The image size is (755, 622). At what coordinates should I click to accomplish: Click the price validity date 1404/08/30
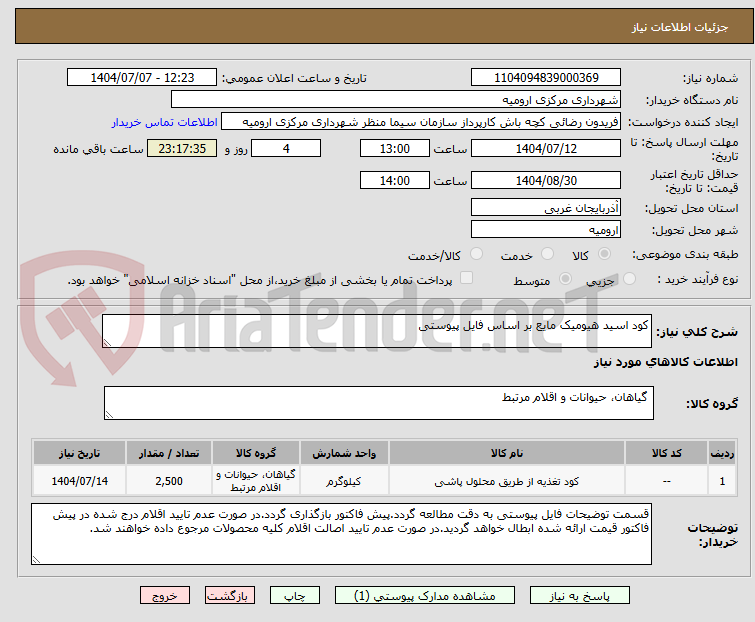(546, 181)
